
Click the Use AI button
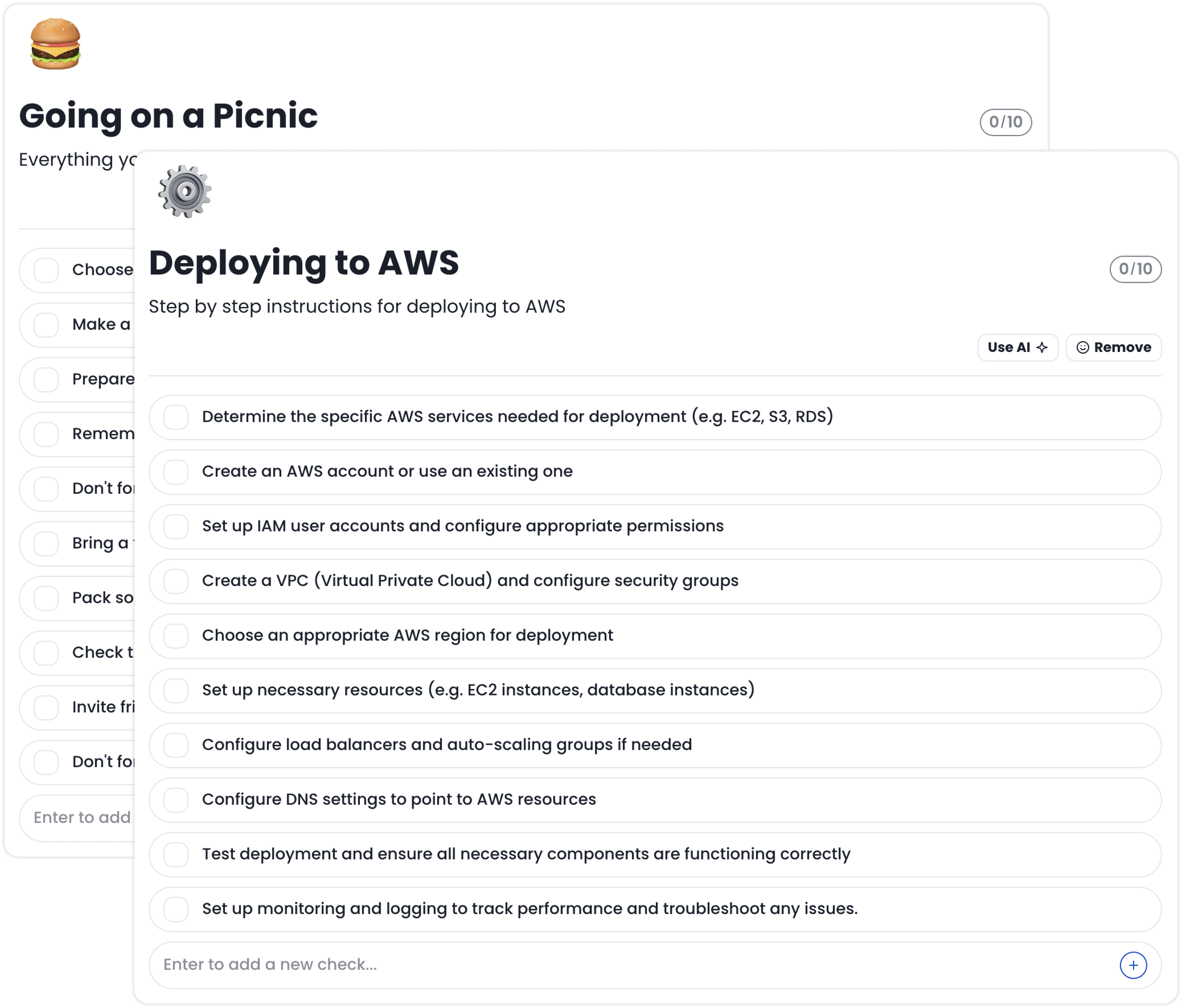click(1018, 347)
